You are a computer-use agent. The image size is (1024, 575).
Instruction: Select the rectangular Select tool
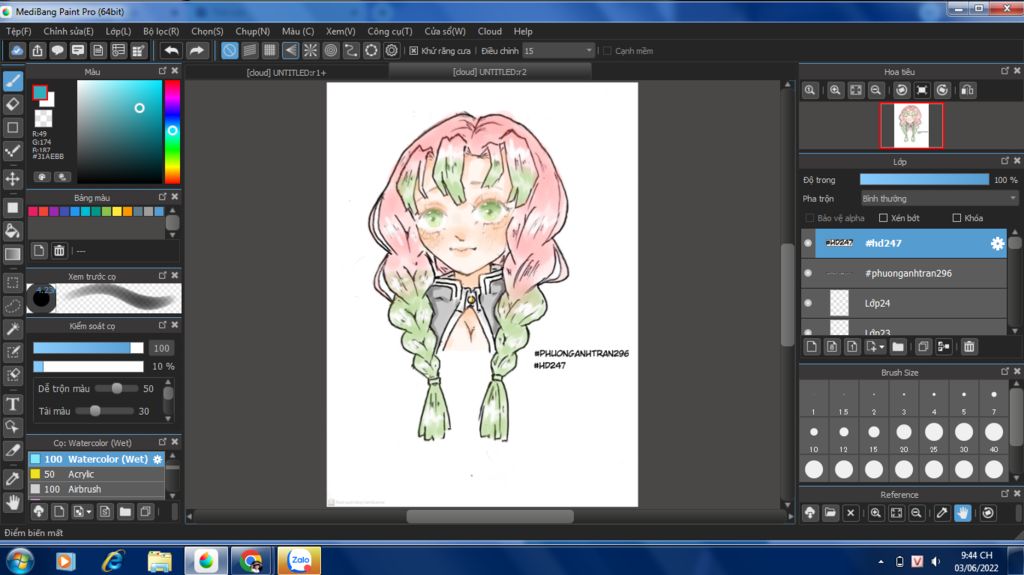[13, 282]
